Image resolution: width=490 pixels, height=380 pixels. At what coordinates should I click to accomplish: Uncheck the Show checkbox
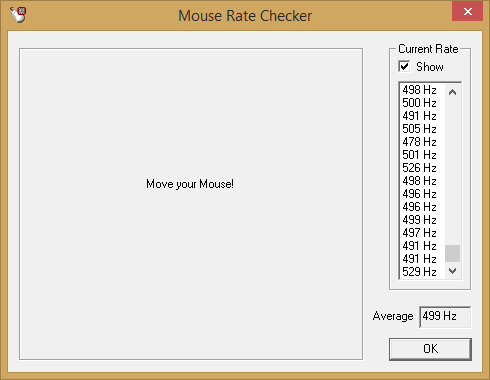click(404, 66)
